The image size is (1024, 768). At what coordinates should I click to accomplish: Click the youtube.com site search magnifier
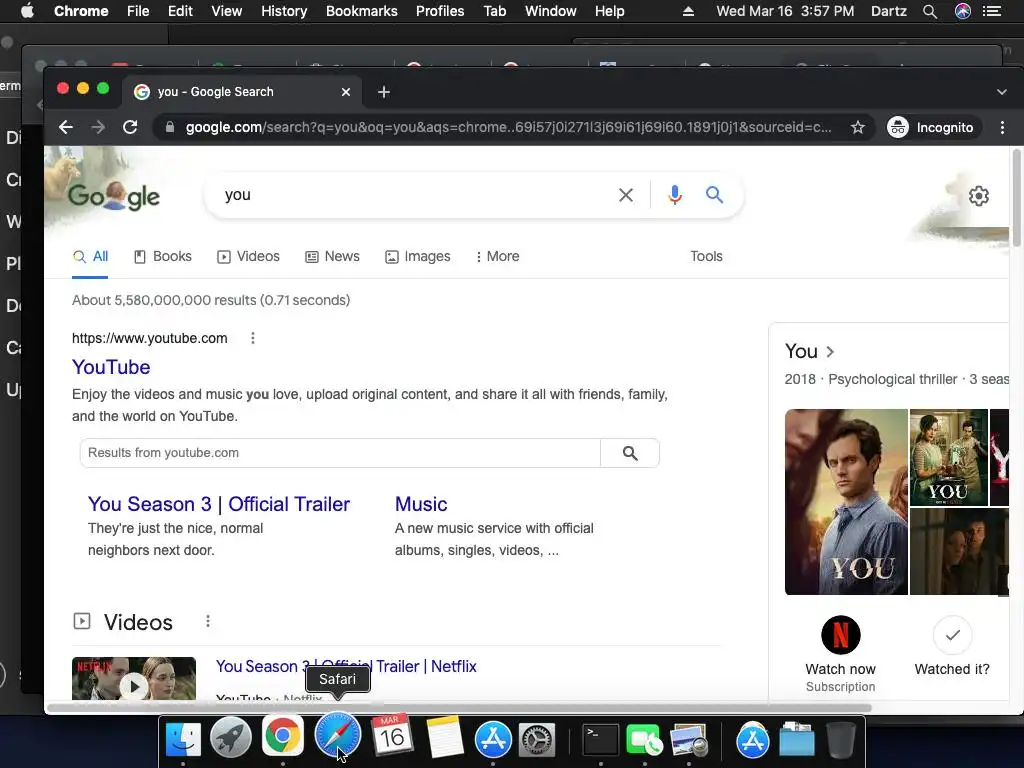pyautogui.click(x=630, y=453)
